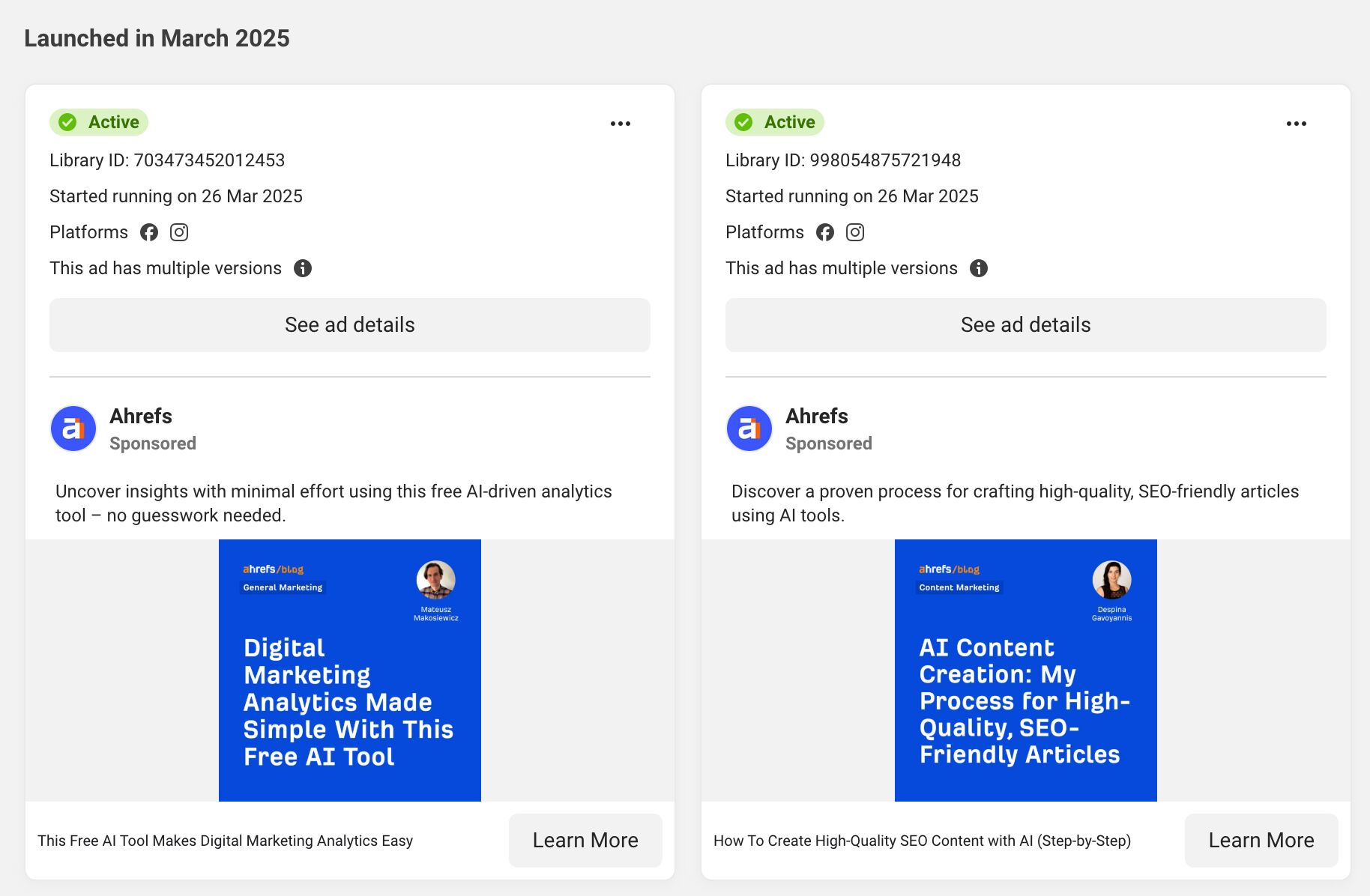Click Ahrefs advertiser name on first ad
The width and height of the screenshot is (1370, 896).
(x=141, y=416)
